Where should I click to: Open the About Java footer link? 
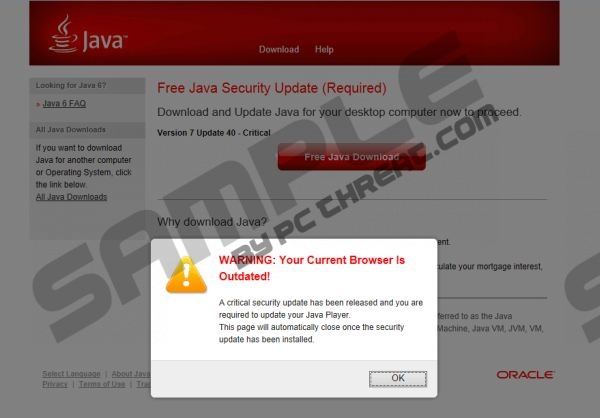point(131,374)
